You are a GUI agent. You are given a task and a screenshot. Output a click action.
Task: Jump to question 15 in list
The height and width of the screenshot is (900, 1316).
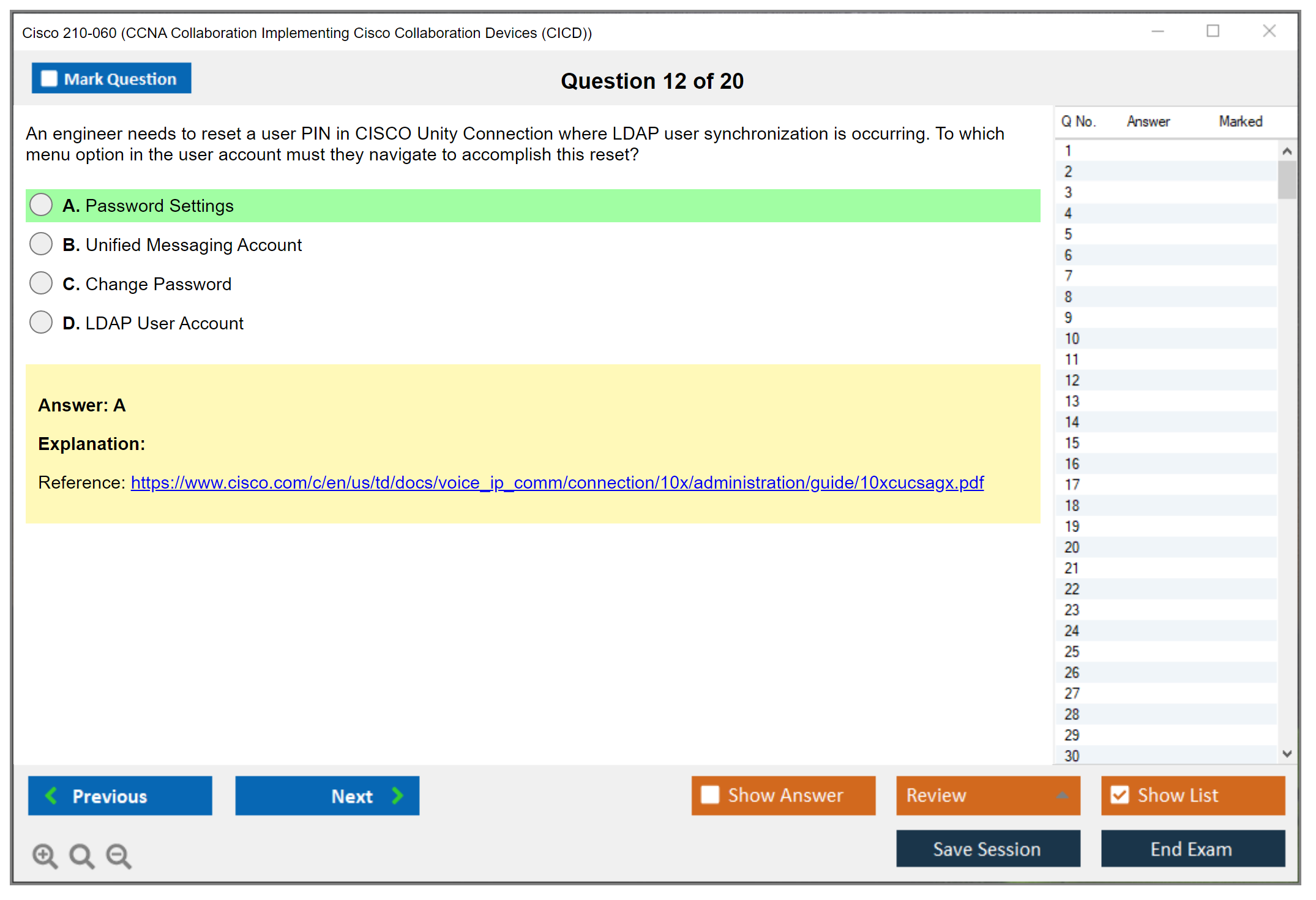1072,443
